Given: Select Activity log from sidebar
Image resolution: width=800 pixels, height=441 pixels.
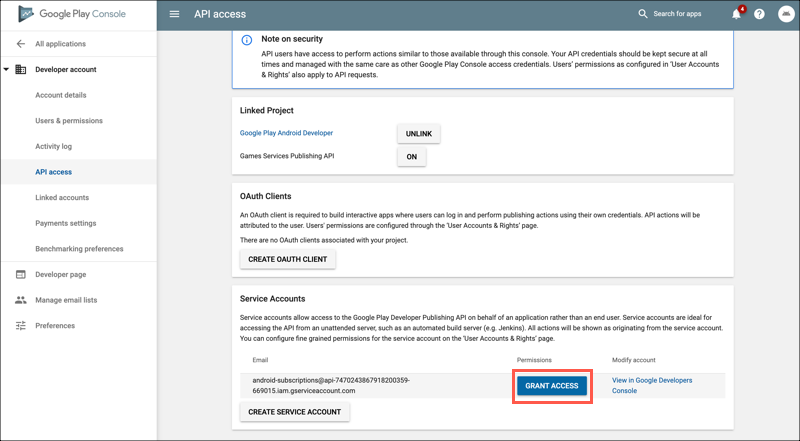Looking at the screenshot, I should point(53,147).
